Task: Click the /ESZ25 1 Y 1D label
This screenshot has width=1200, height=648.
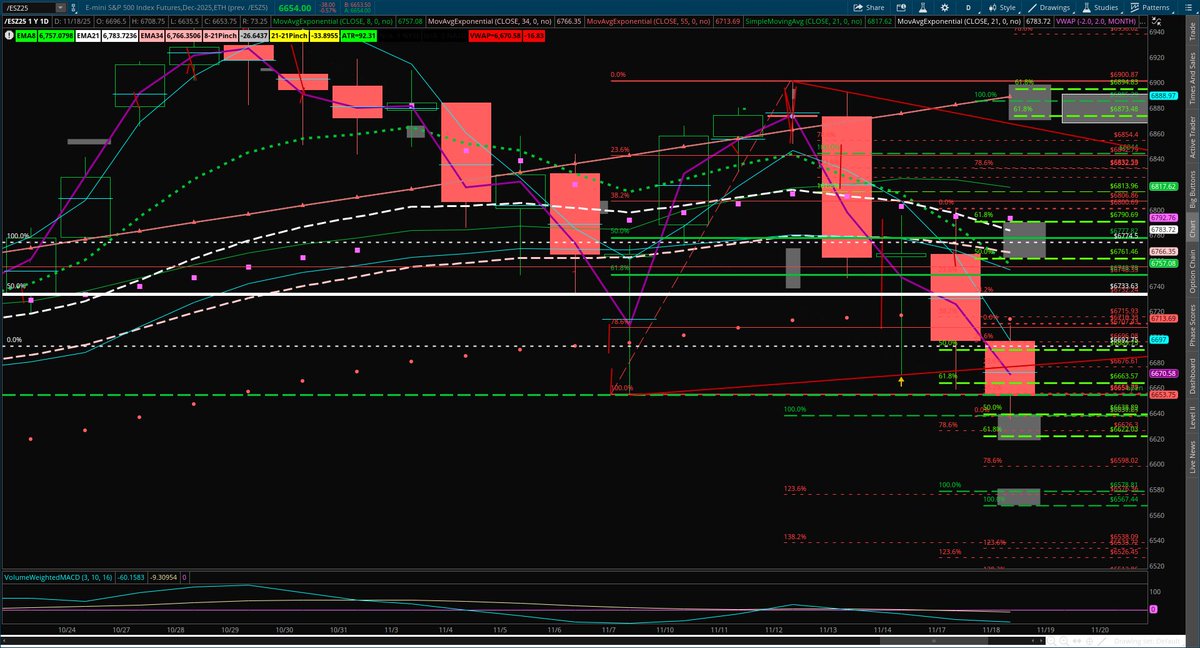Action: tap(28, 21)
